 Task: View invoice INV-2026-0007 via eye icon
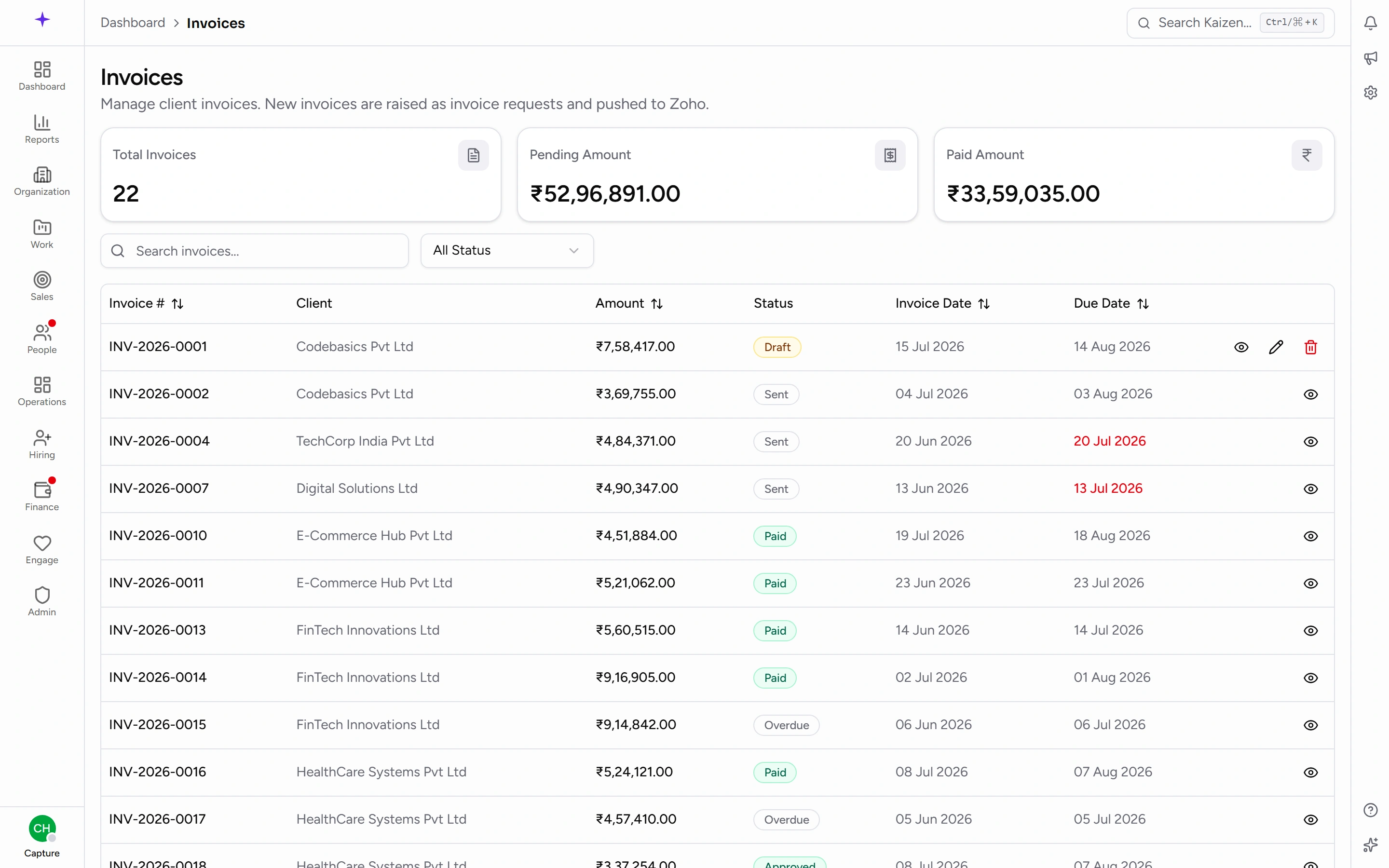(1310, 488)
